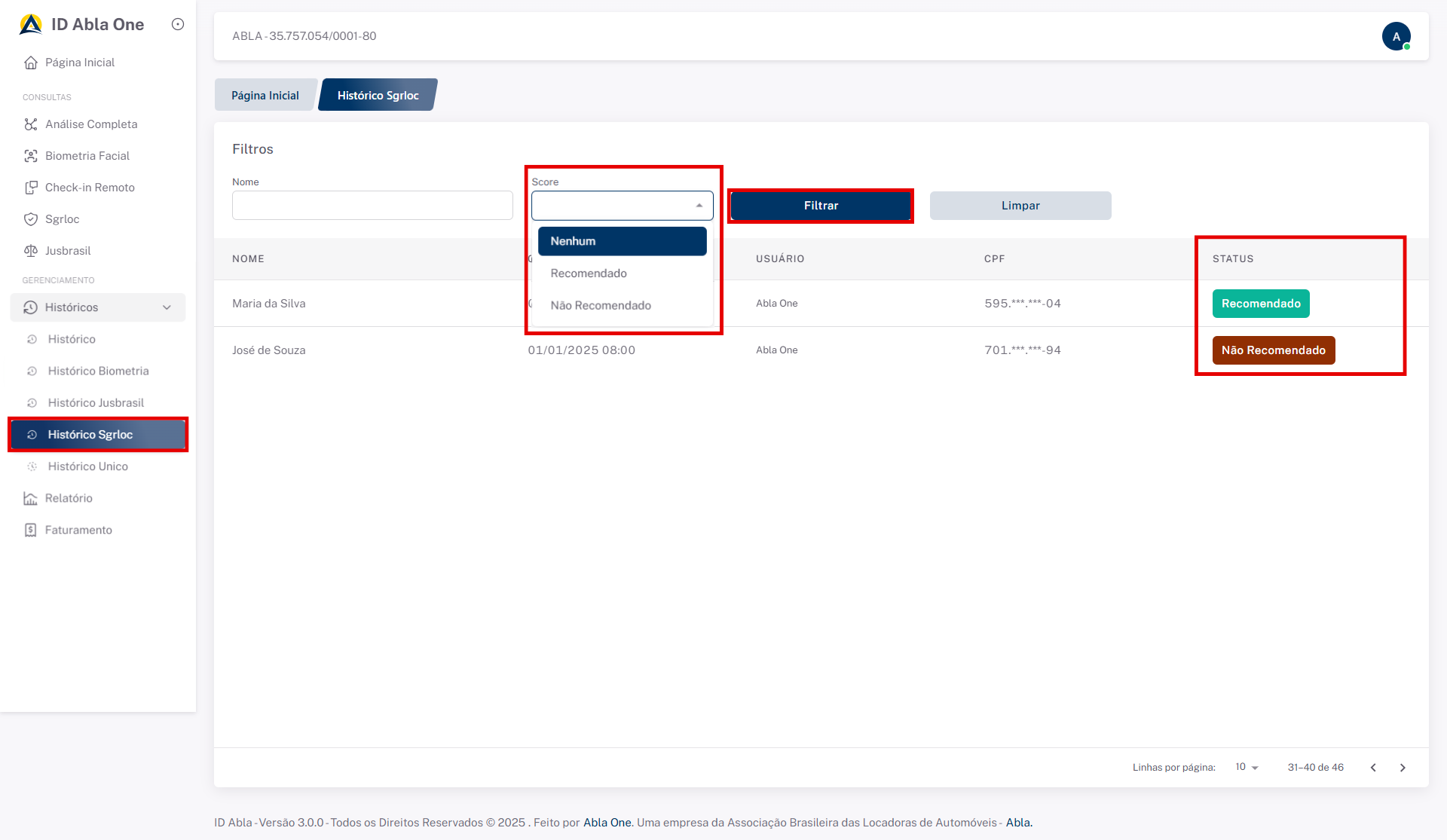Screen dimensions: 1447x840
Task: Click the sidebar collapse circle icon
Action: (178, 24)
